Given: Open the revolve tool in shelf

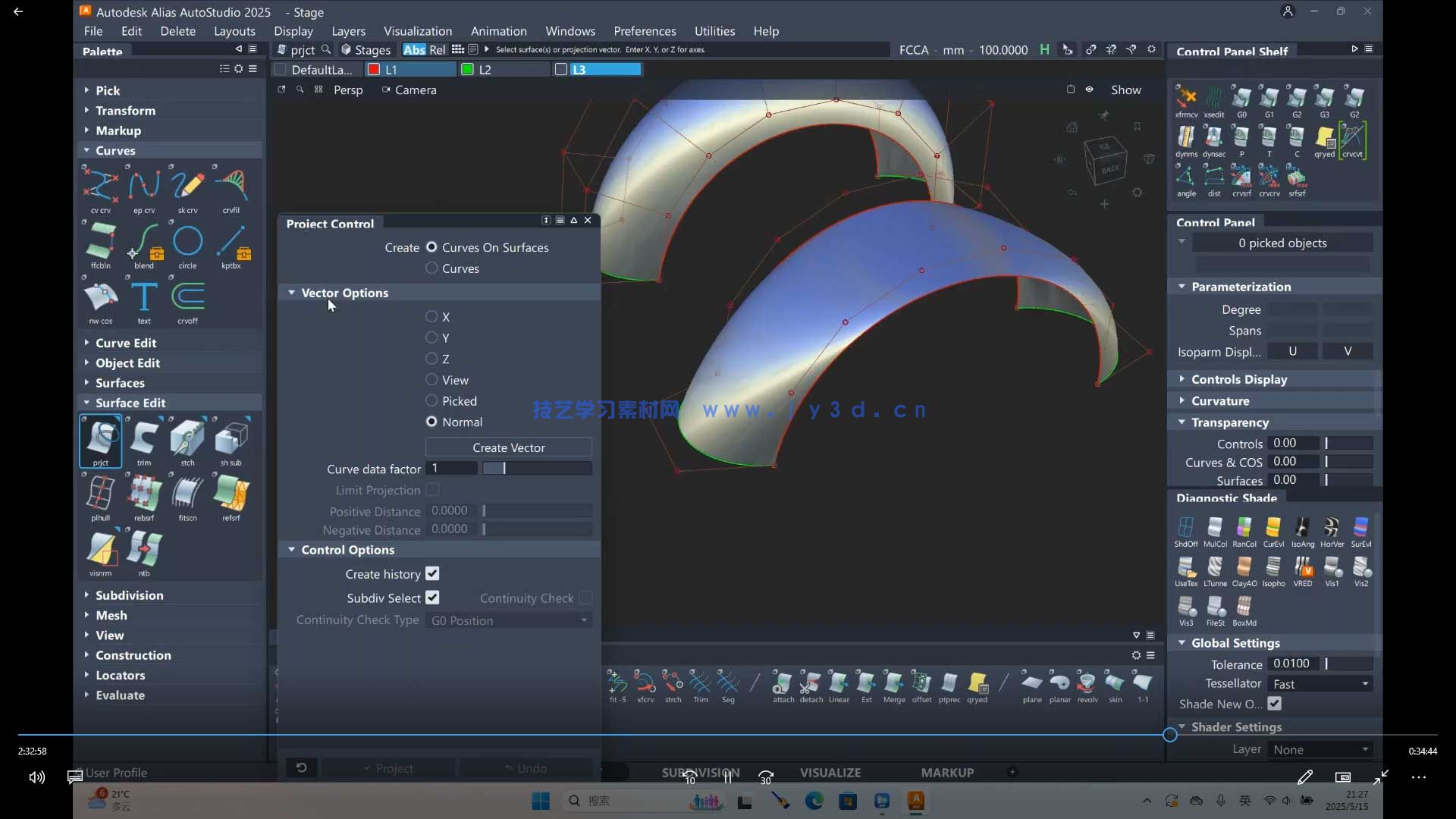Looking at the screenshot, I should pos(1087,682).
